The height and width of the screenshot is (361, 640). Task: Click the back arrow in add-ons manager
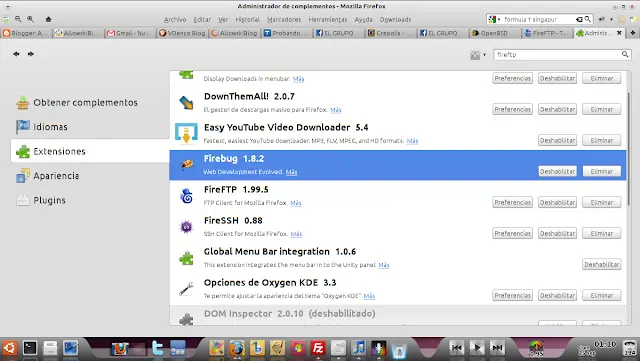click(16, 54)
